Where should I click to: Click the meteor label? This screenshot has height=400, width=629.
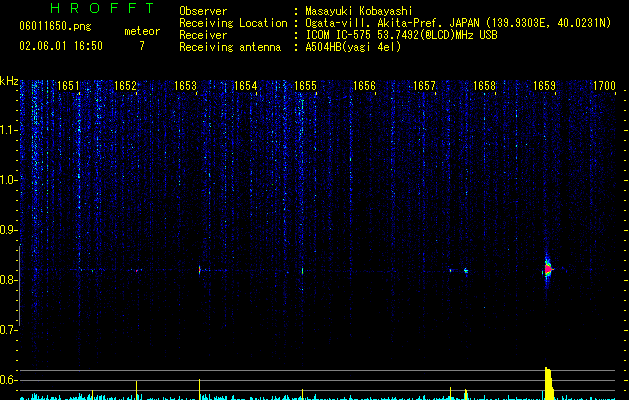(142, 31)
